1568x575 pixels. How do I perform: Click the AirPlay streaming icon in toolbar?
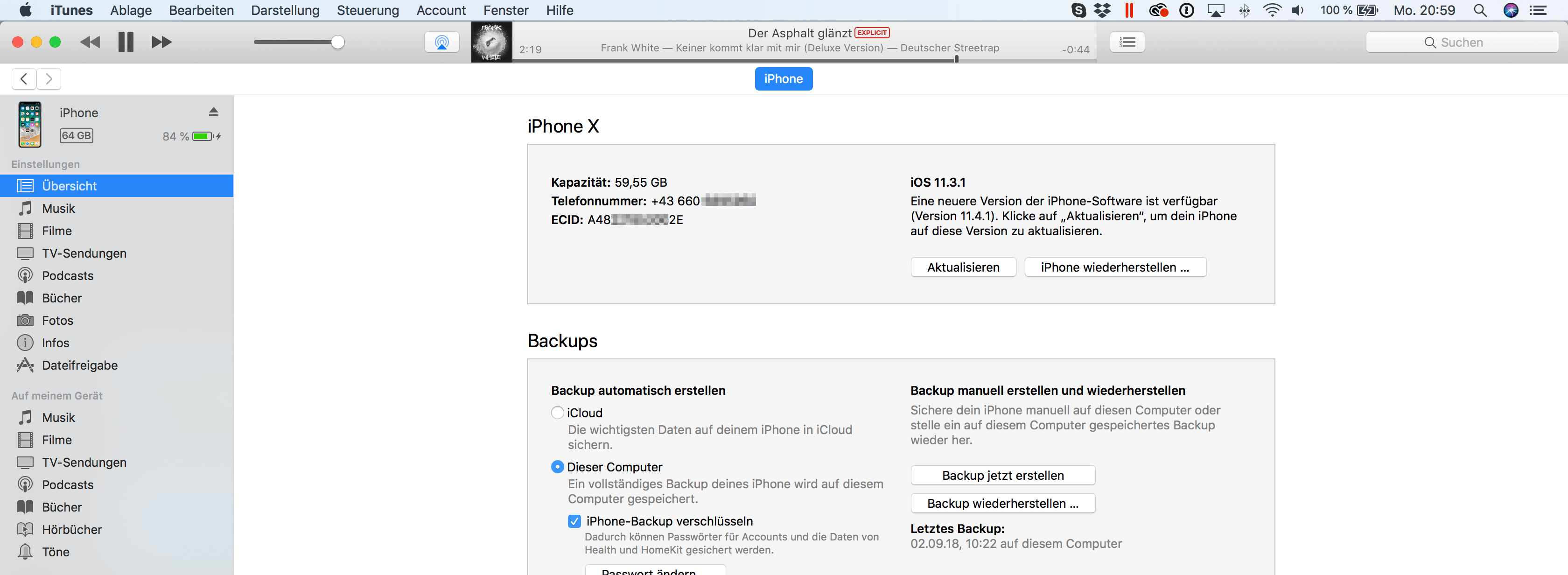(x=442, y=42)
